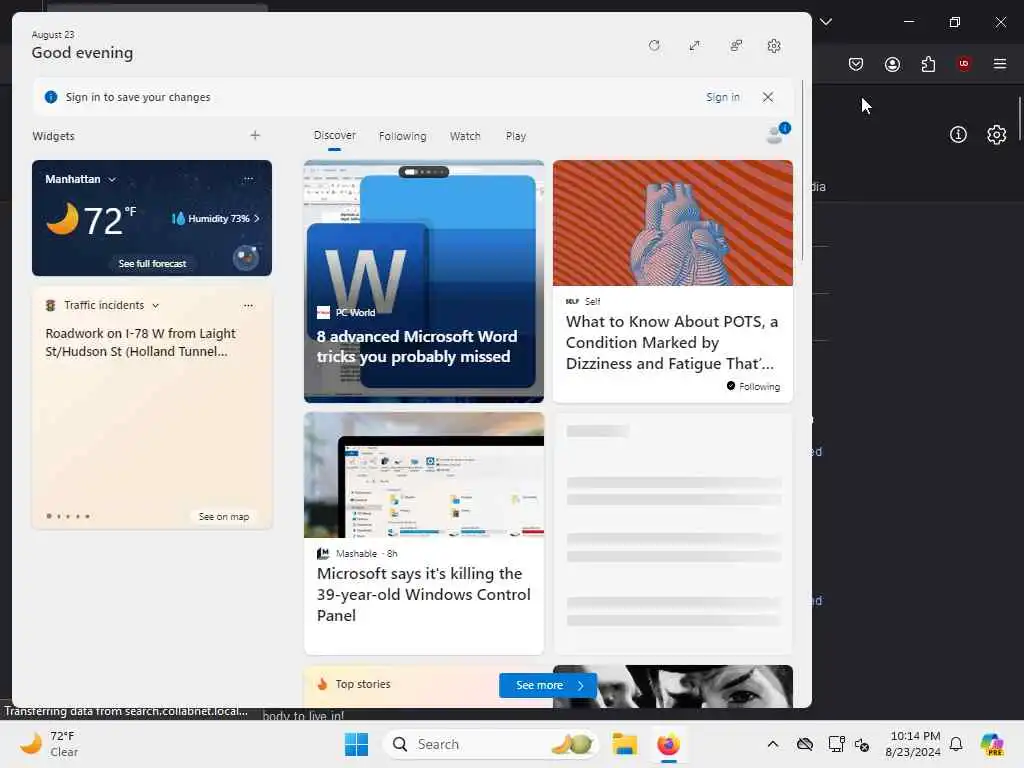Click See on map in traffic widget
1024x768 pixels.
click(x=224, y=516)
